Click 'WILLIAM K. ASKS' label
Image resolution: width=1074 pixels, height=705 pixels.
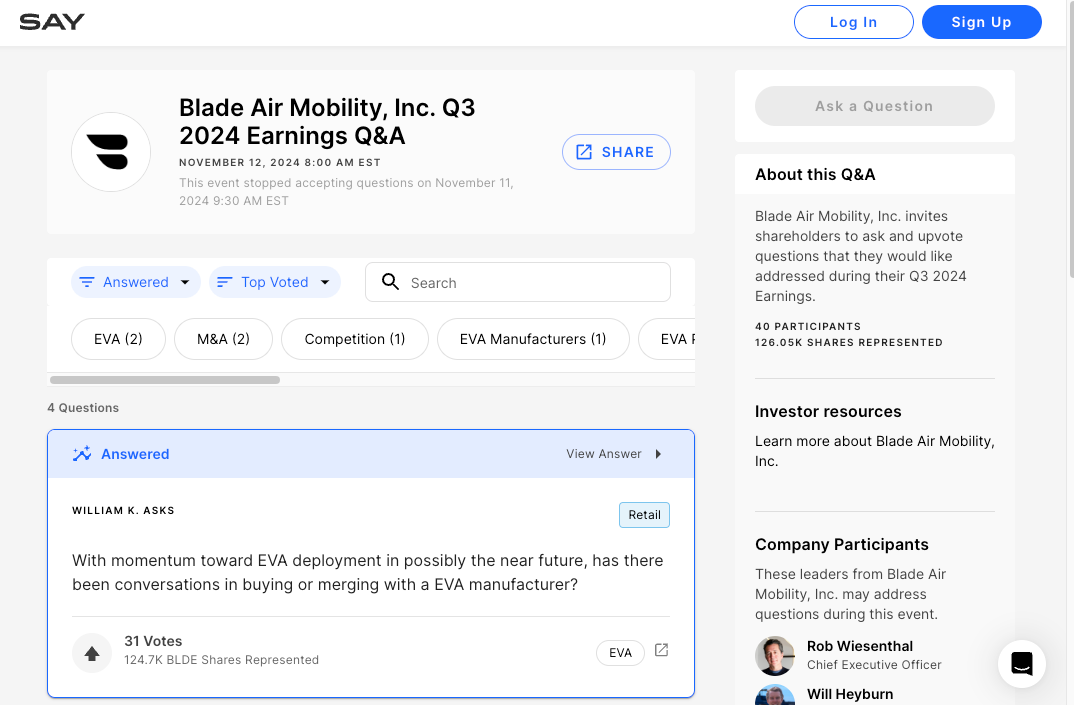[123, 510]
